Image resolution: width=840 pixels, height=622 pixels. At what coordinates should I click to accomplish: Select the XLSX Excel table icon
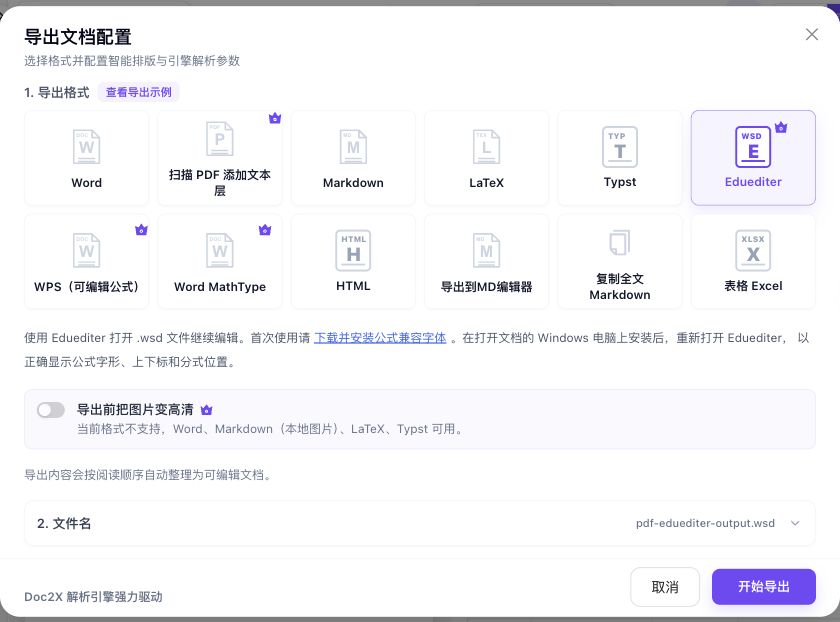[x=753, y=250]
